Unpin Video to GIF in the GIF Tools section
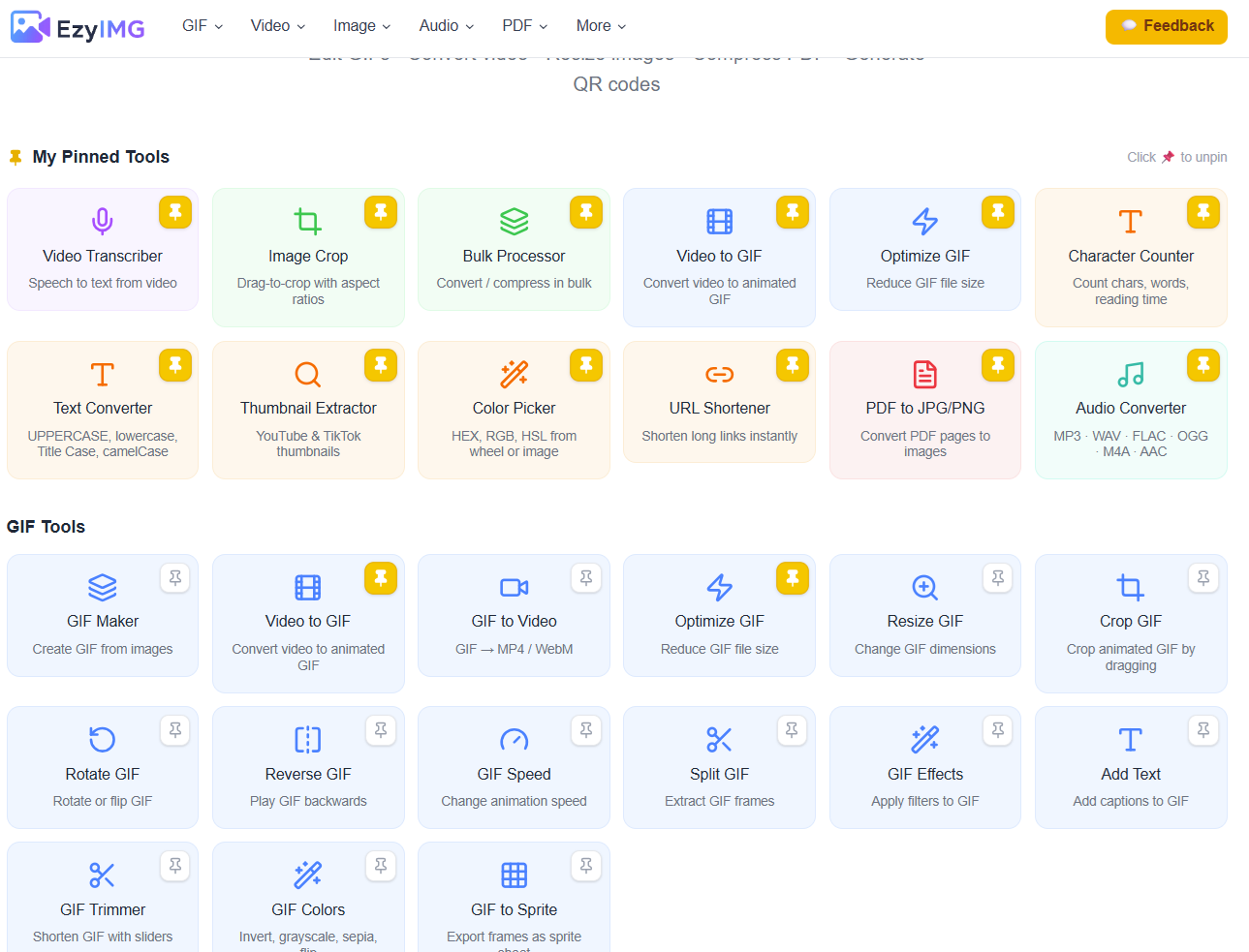1249x952 pixels. [381, 578]
